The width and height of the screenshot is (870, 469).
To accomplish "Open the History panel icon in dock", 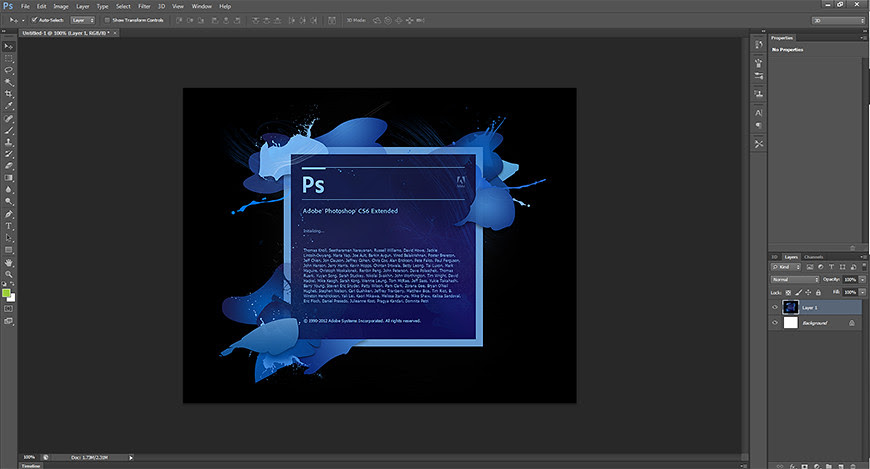I will 758,44.
